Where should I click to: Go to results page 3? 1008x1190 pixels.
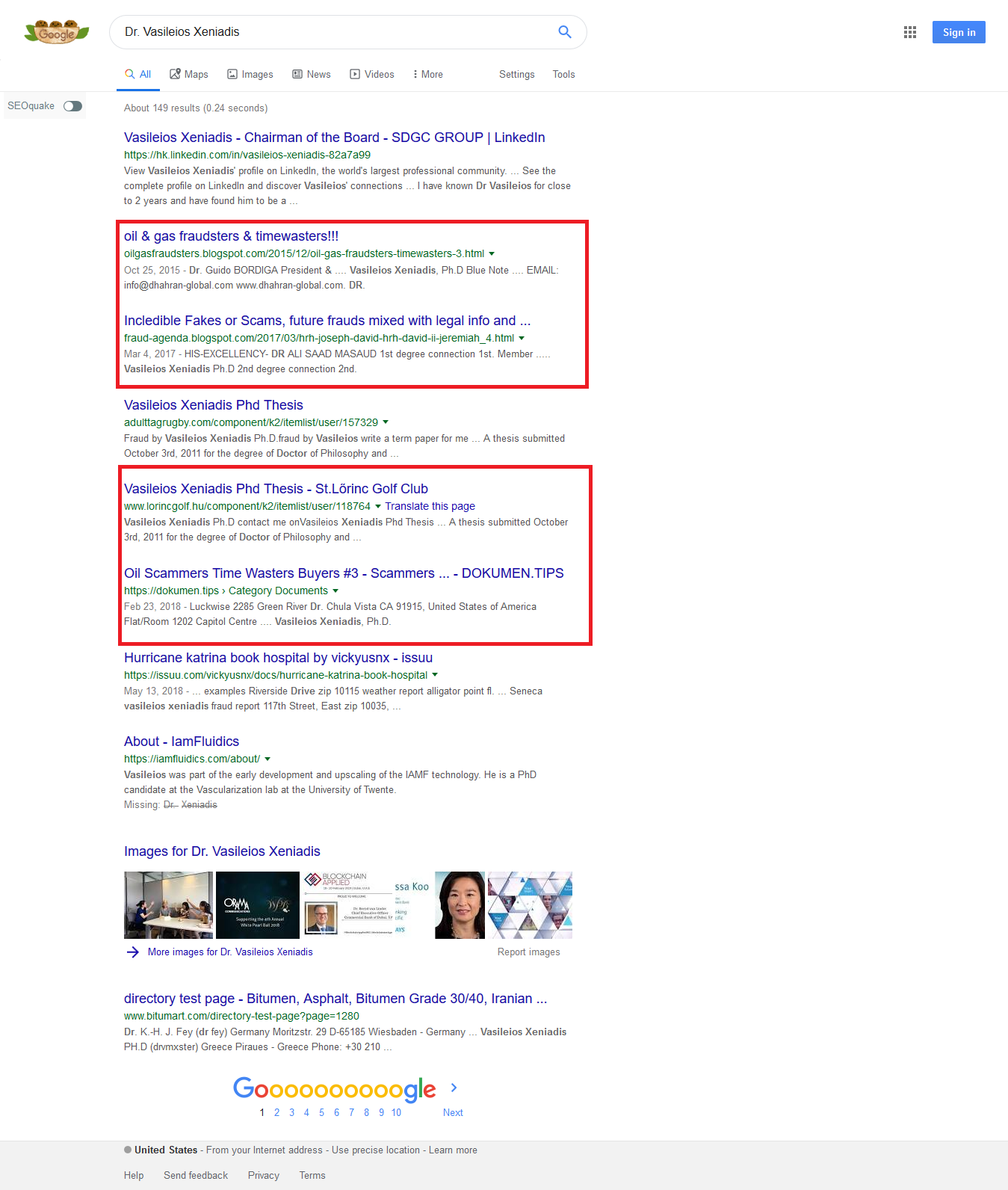click(291, 1112)
